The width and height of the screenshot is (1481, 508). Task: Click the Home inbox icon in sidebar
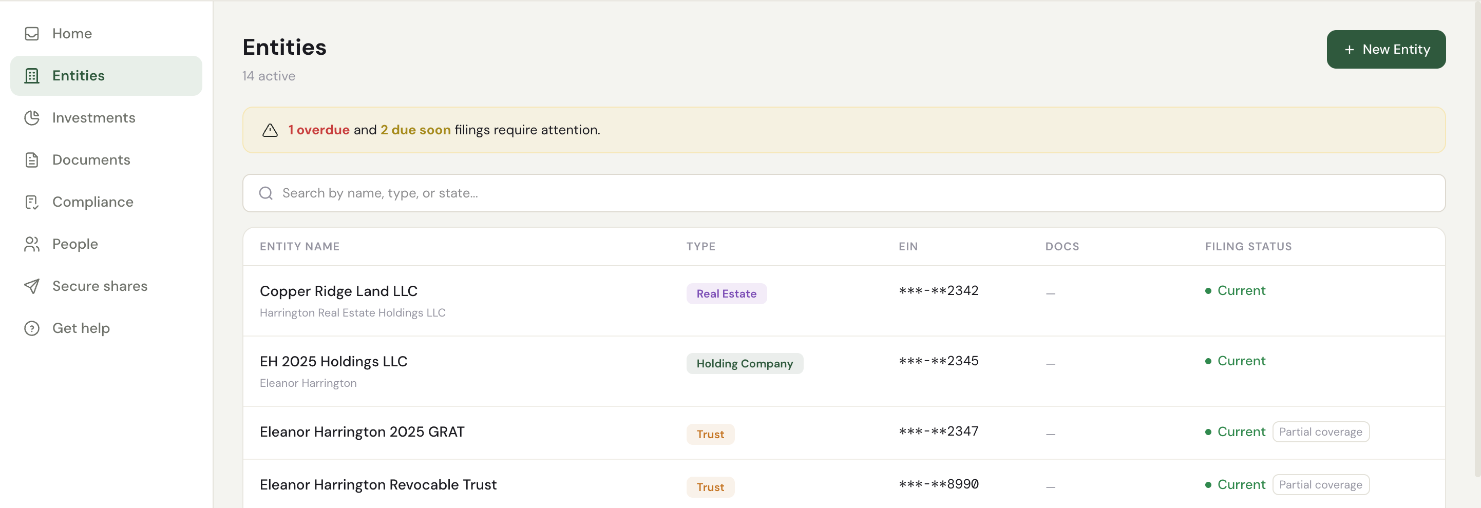[32, 33]
